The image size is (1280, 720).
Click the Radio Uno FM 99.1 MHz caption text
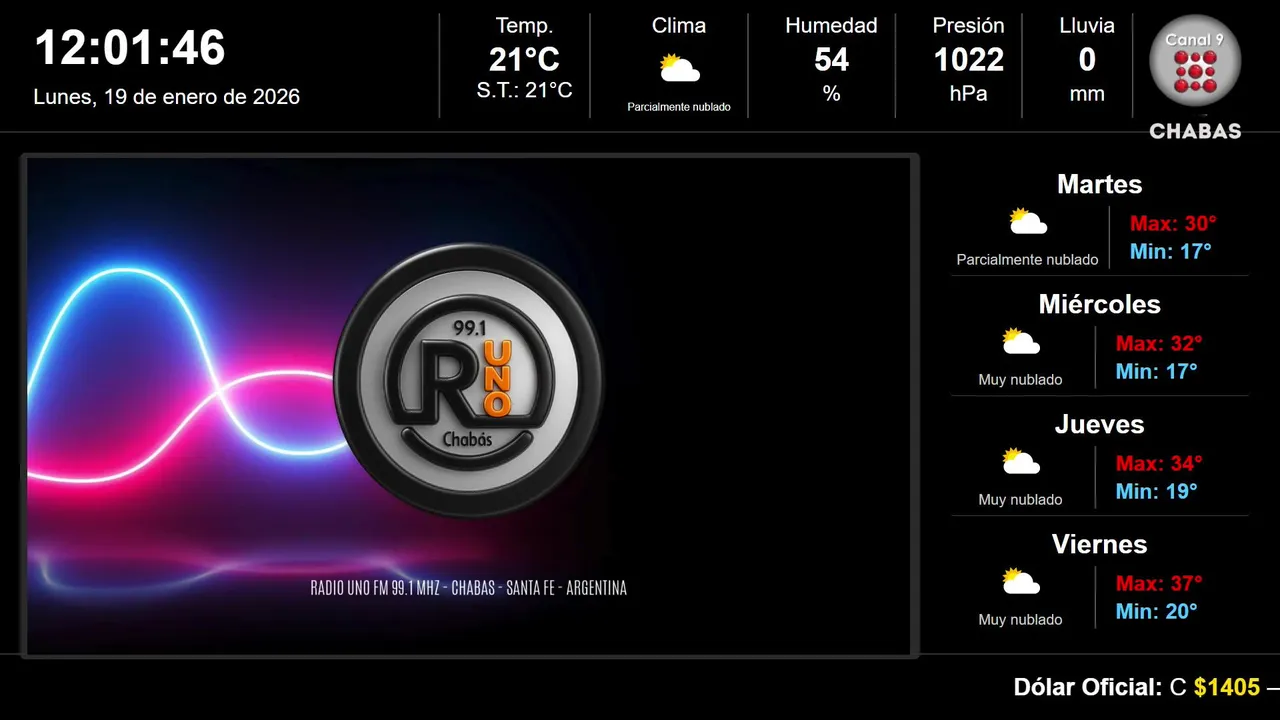click(x=469, y=588)
